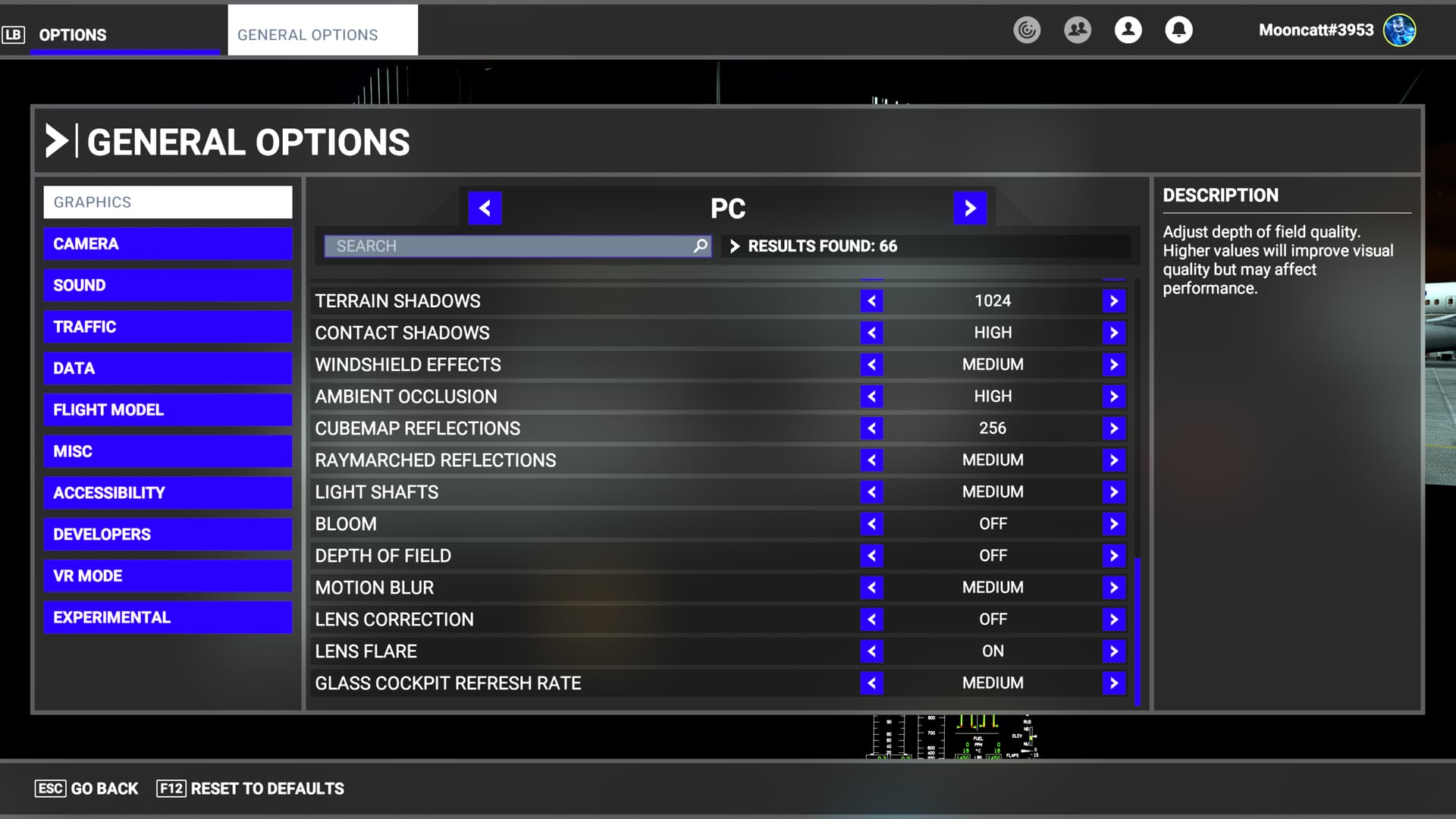Click the Search input field
This screenshot has height=819, width=1456.
pyautogui.click(x=508, y=246)
